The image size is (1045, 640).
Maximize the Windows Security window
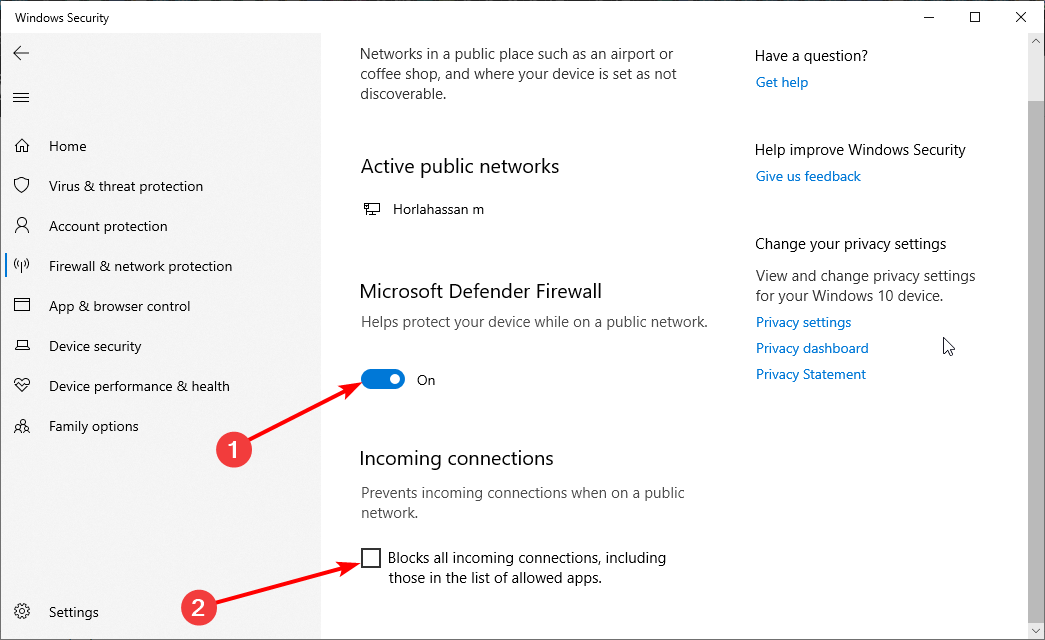975,17
